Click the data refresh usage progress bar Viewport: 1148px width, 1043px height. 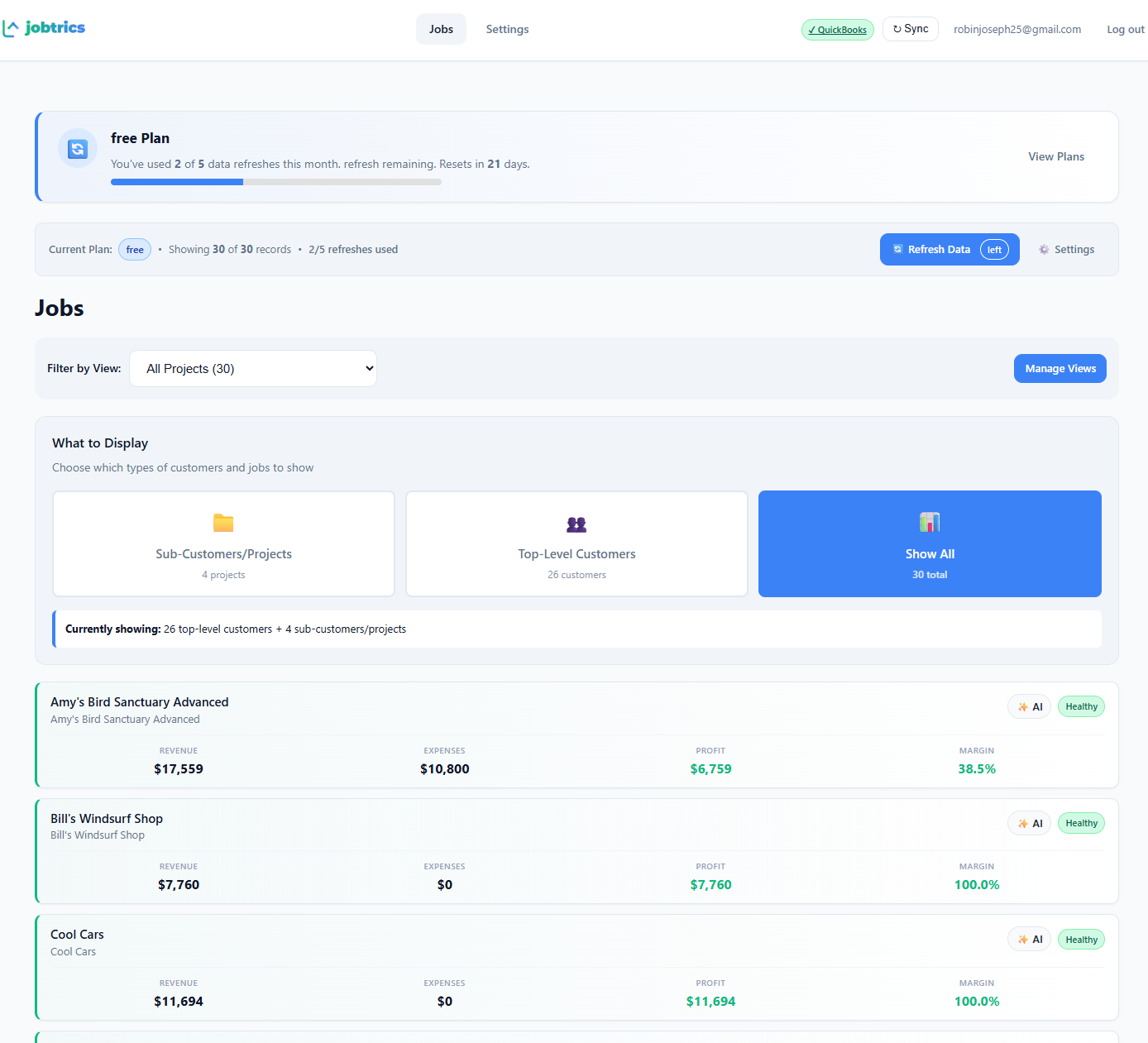(x=275, y=182)
